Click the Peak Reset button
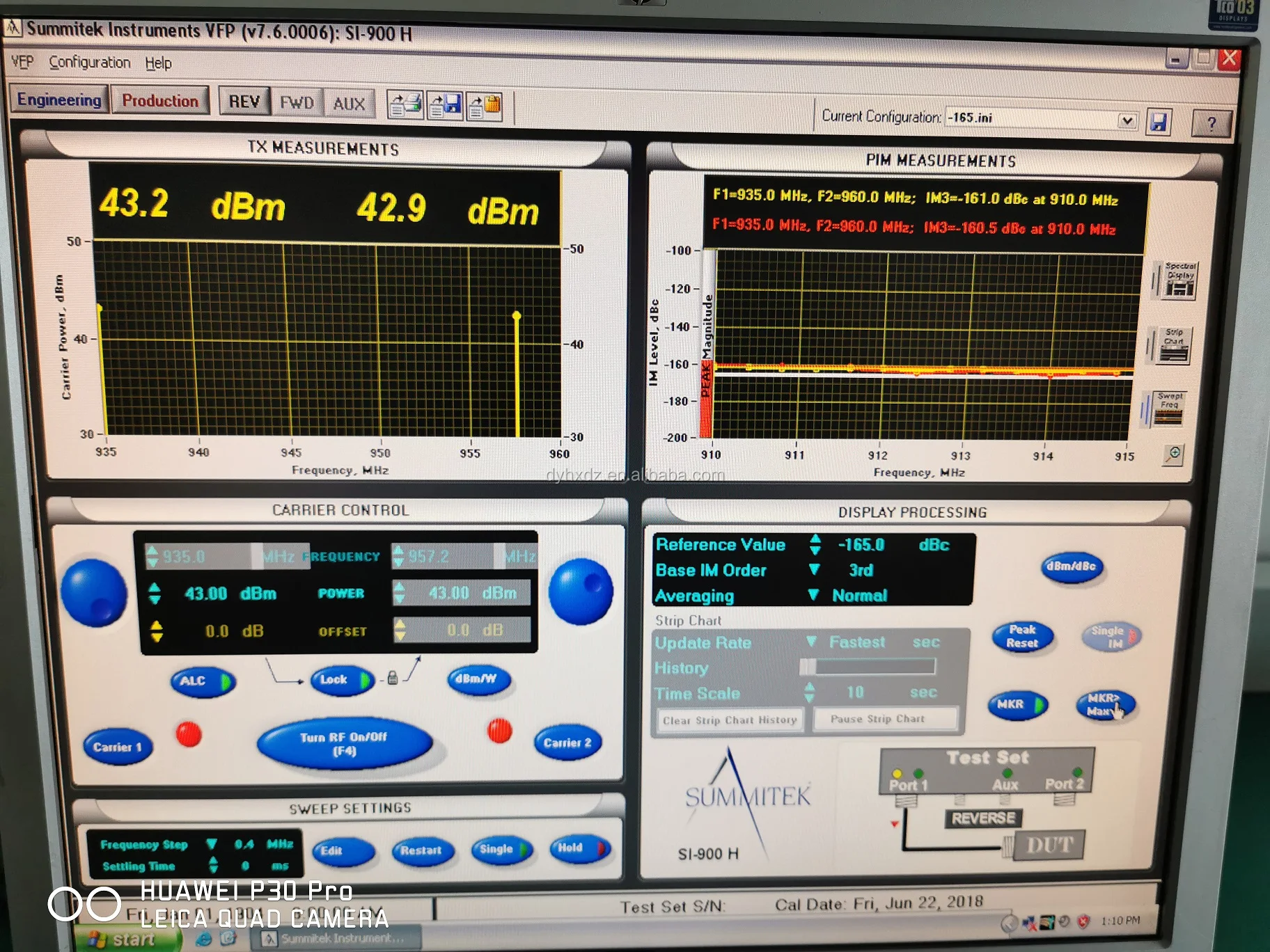The height and width of the screenshot is (952, 1270). coord(1021,636)
